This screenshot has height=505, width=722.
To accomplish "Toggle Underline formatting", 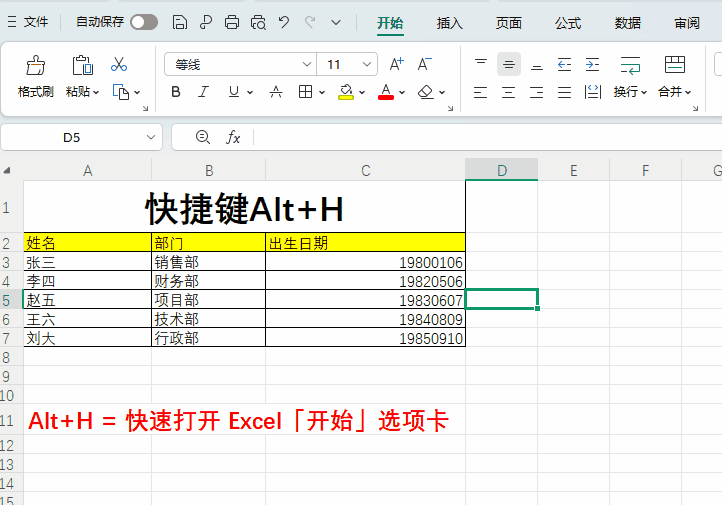I will click(234, 92).
